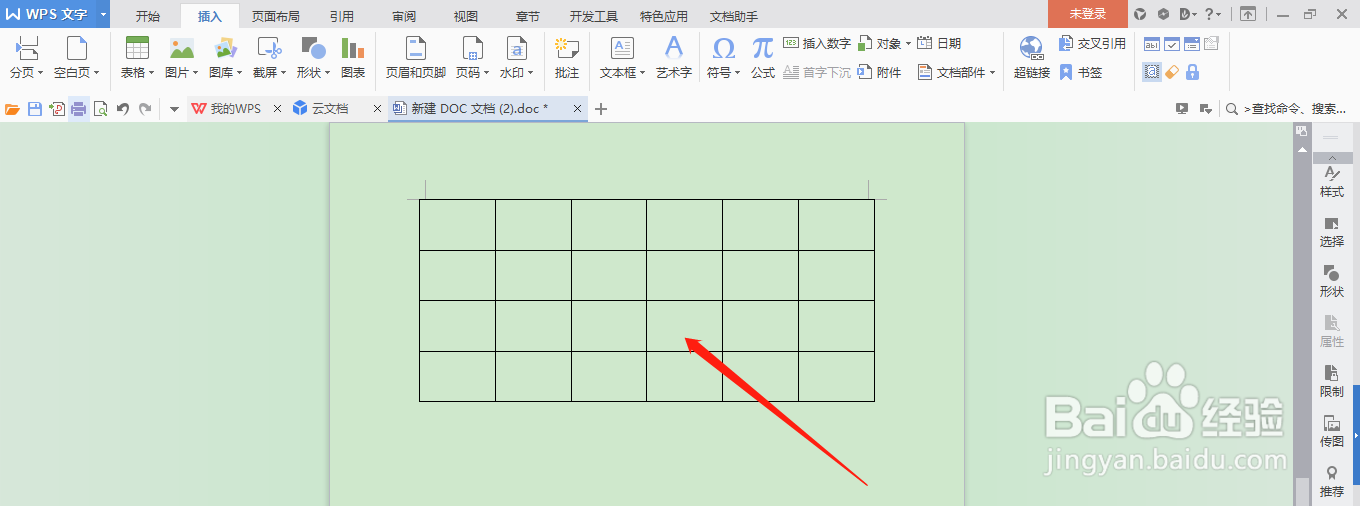Export to PDF icon in quick toolbar
Screen dimensions: 1360x506
[x=57, y=109]
